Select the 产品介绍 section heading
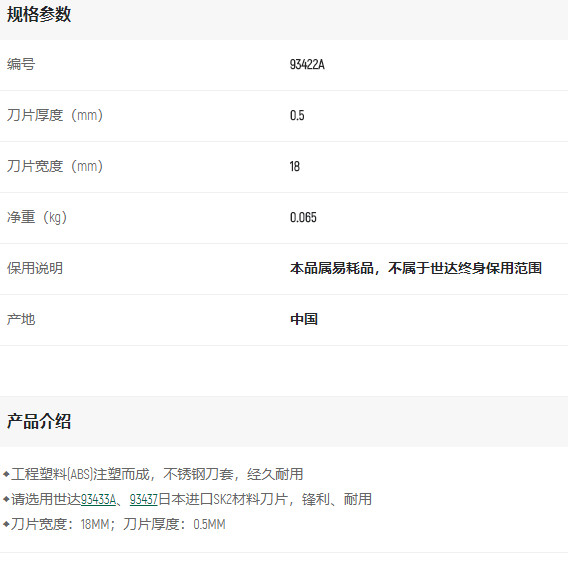The width and height of the screenshot is (568, 566). (39, 421)
